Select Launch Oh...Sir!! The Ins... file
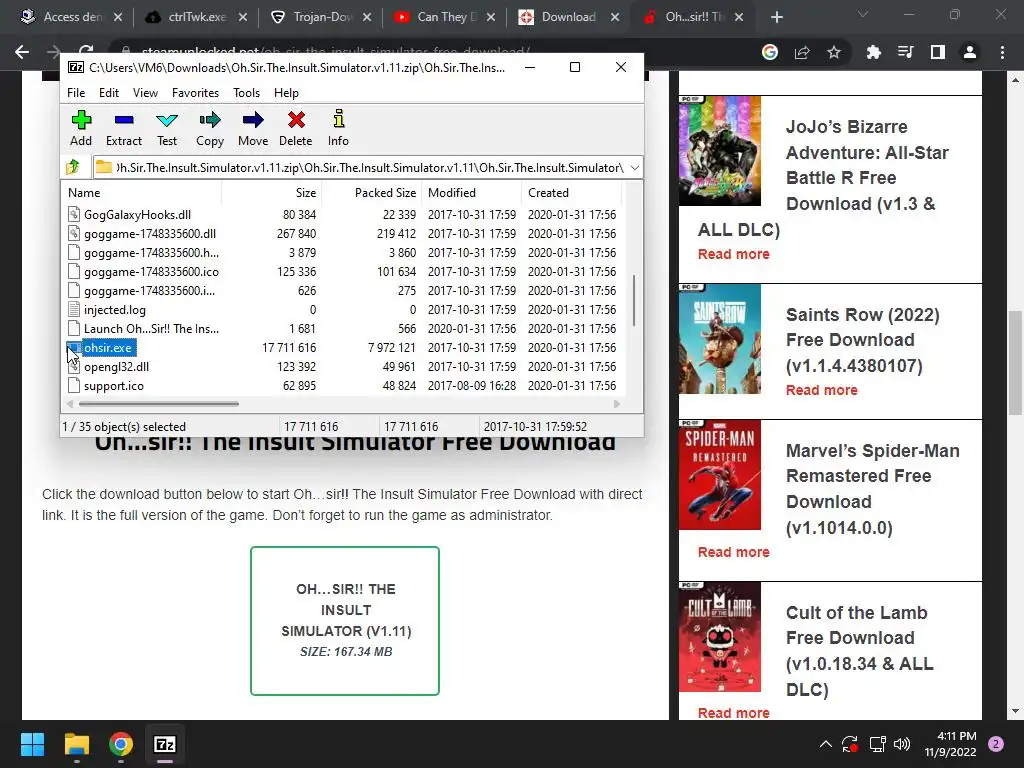 pyautogui.click(x=151, y=328)
